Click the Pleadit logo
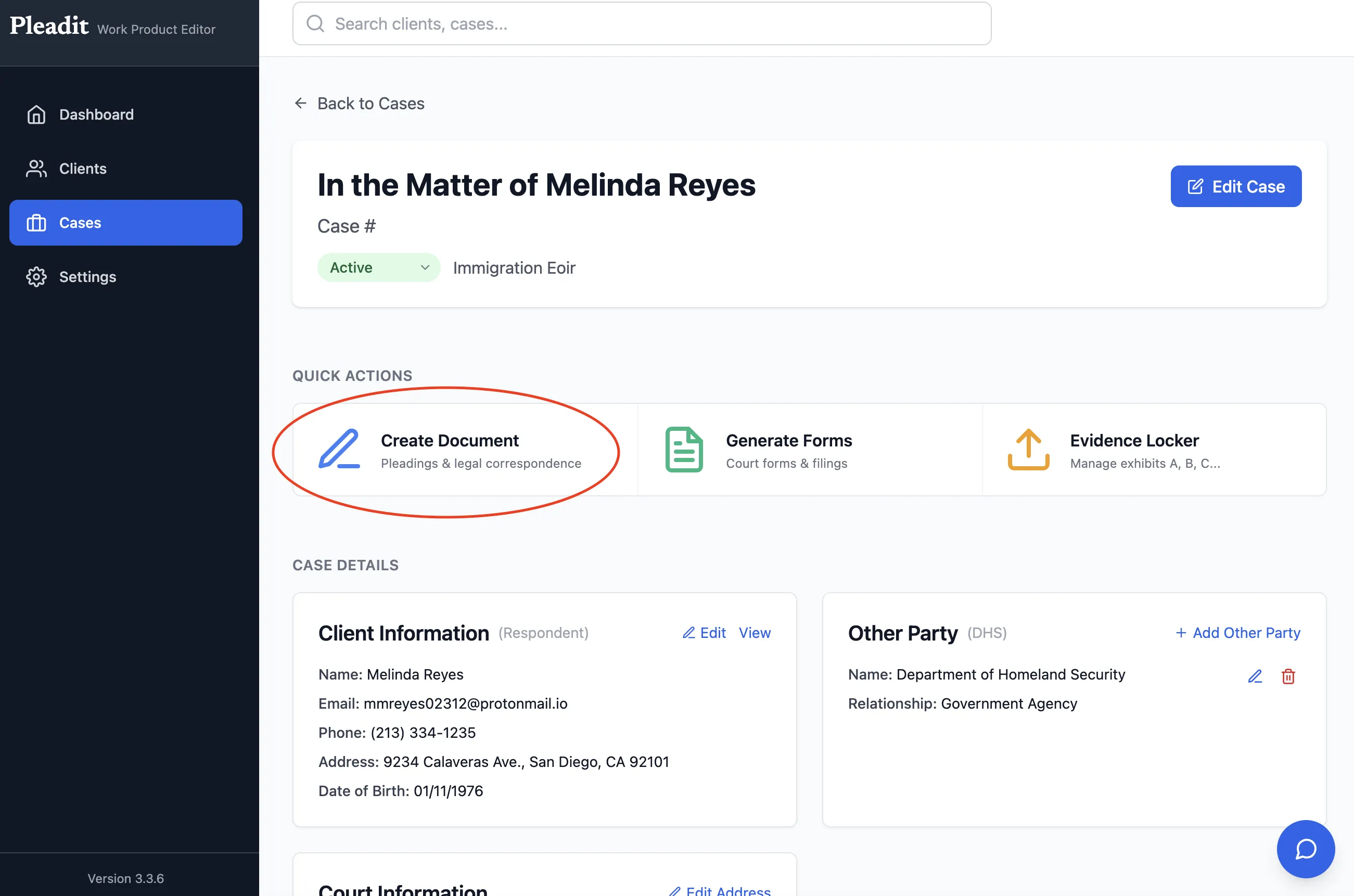Image resolution: width=1354 pixels, height=896 pixels. pyautogui.click(x=49, y=25)
